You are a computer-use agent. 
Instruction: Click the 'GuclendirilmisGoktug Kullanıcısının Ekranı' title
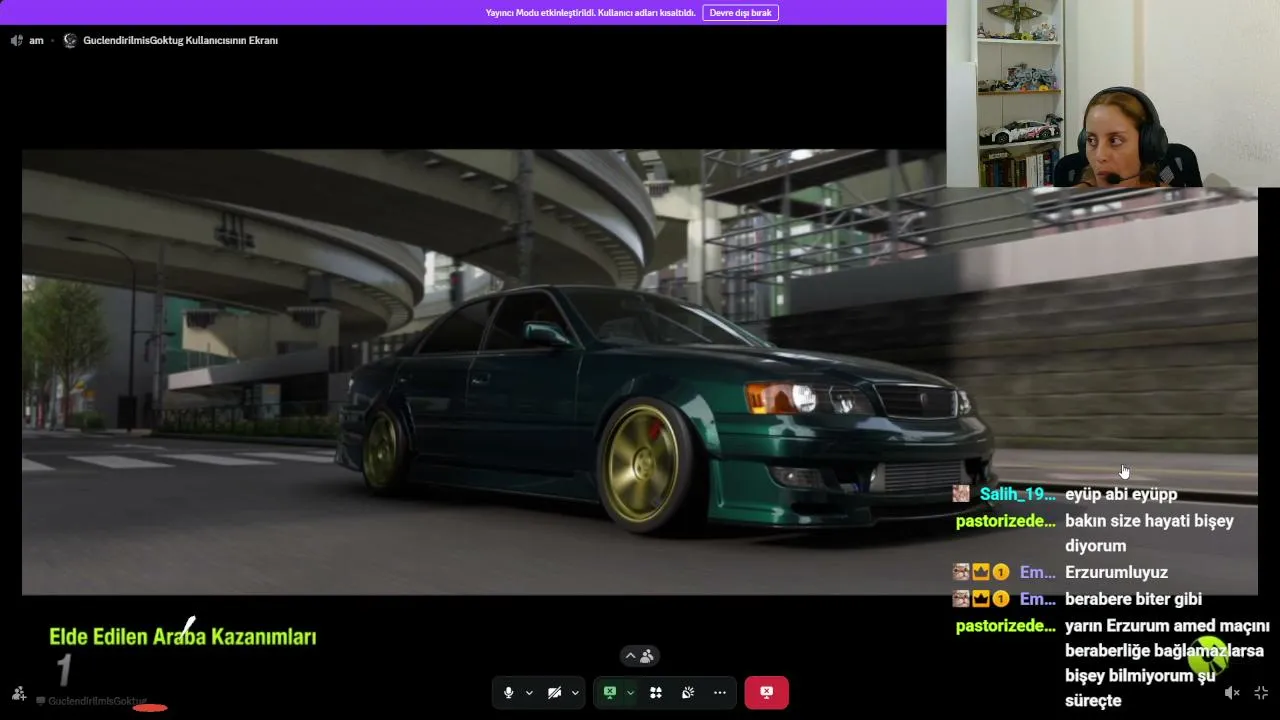pos(181,40)
